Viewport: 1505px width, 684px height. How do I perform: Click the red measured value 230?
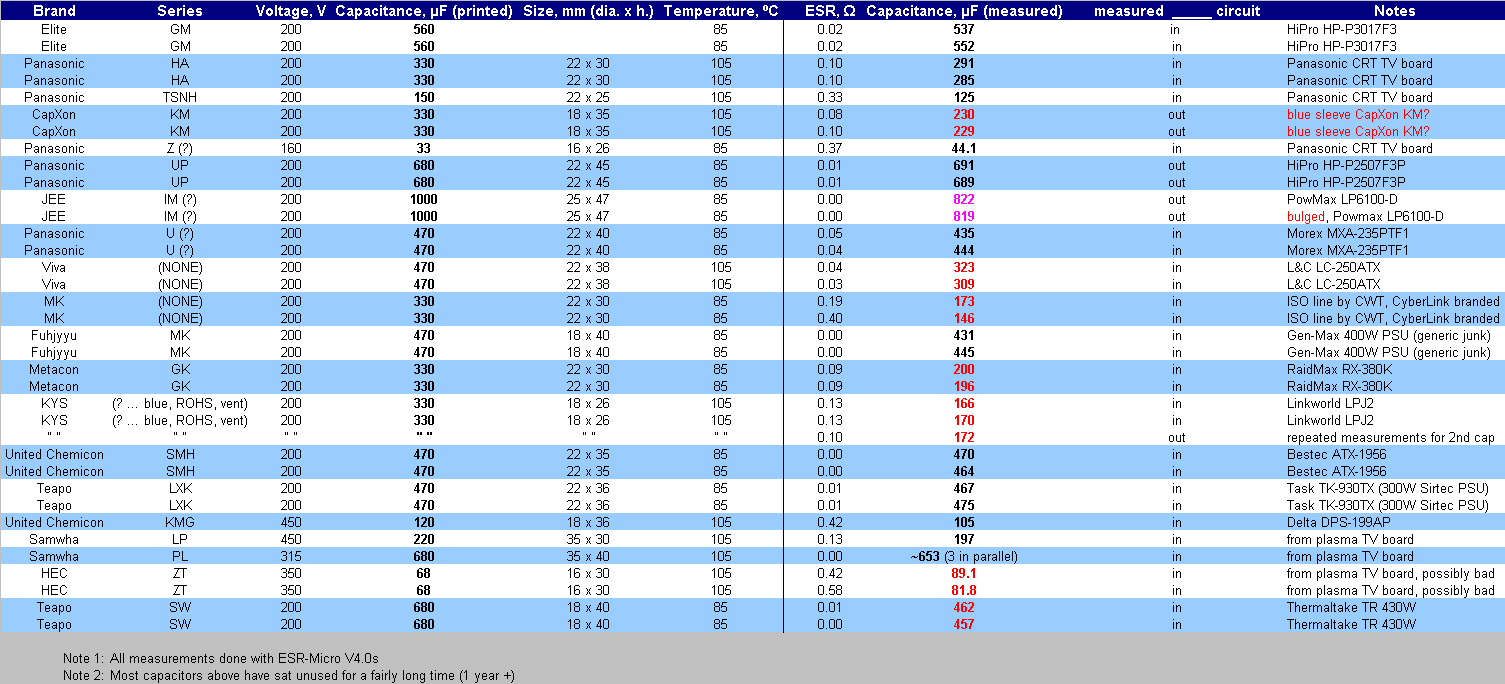click(964, 114)
